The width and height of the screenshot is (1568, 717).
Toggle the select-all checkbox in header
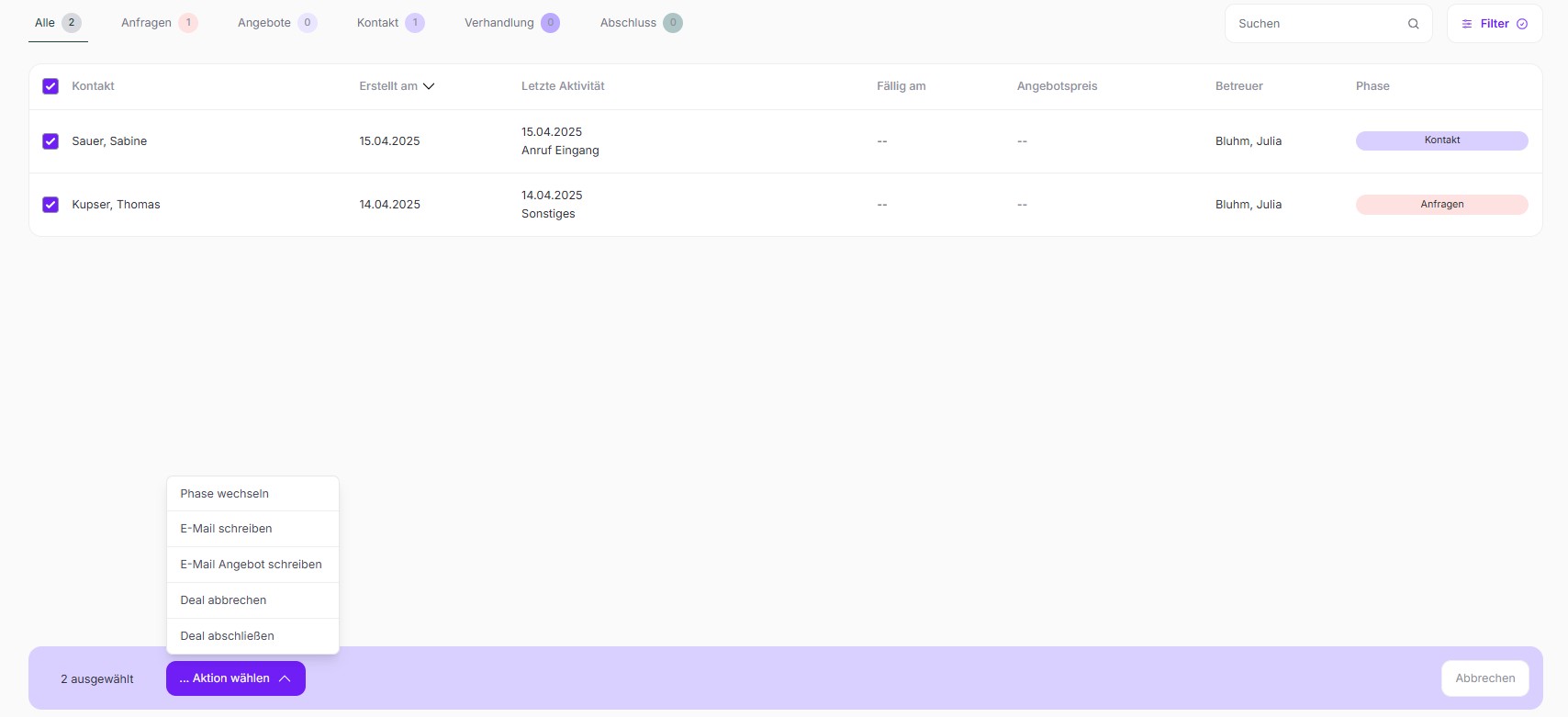(50, 86)
